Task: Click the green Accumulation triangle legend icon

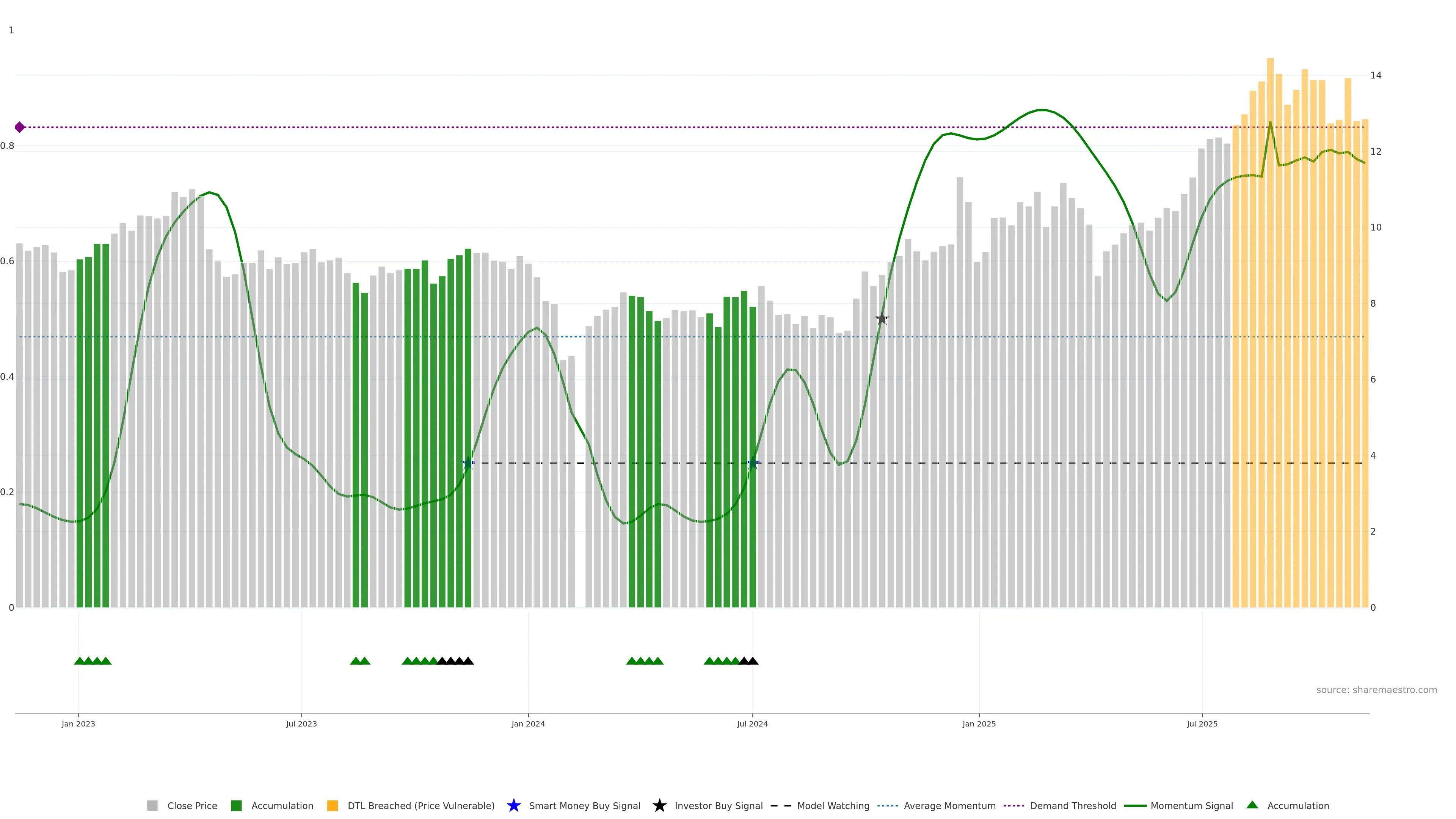Action: pyautogui.click(x=1252, y=805)
